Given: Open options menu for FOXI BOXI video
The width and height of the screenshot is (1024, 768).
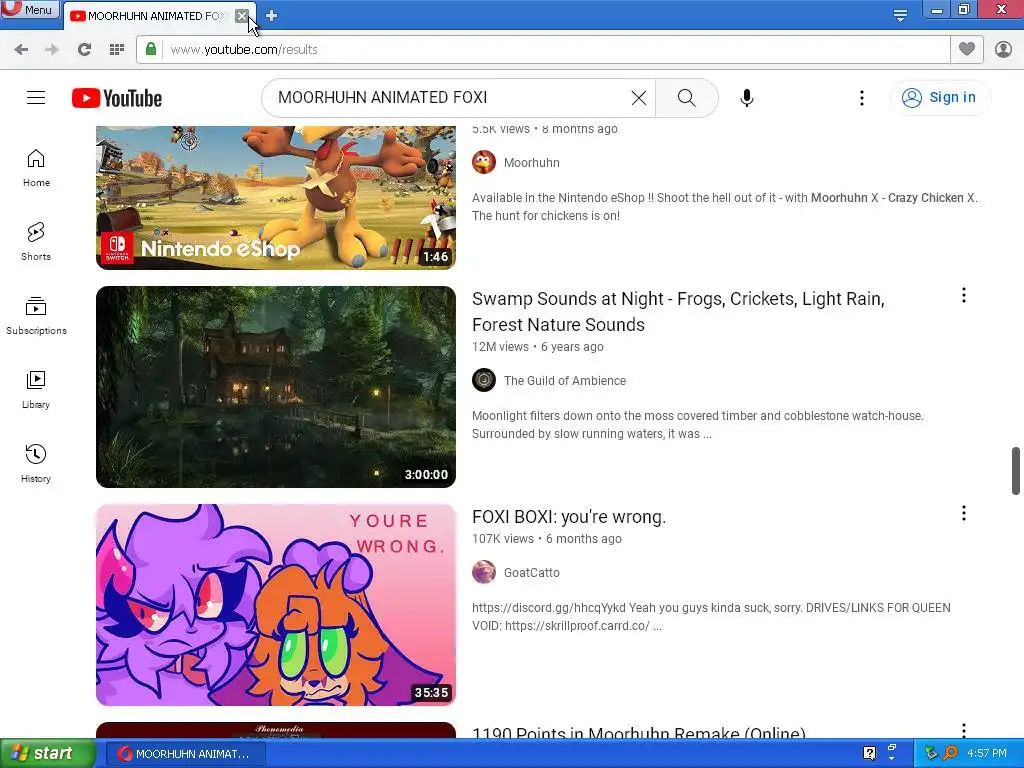Looking at the screenshot, I should tap(963, 513).
